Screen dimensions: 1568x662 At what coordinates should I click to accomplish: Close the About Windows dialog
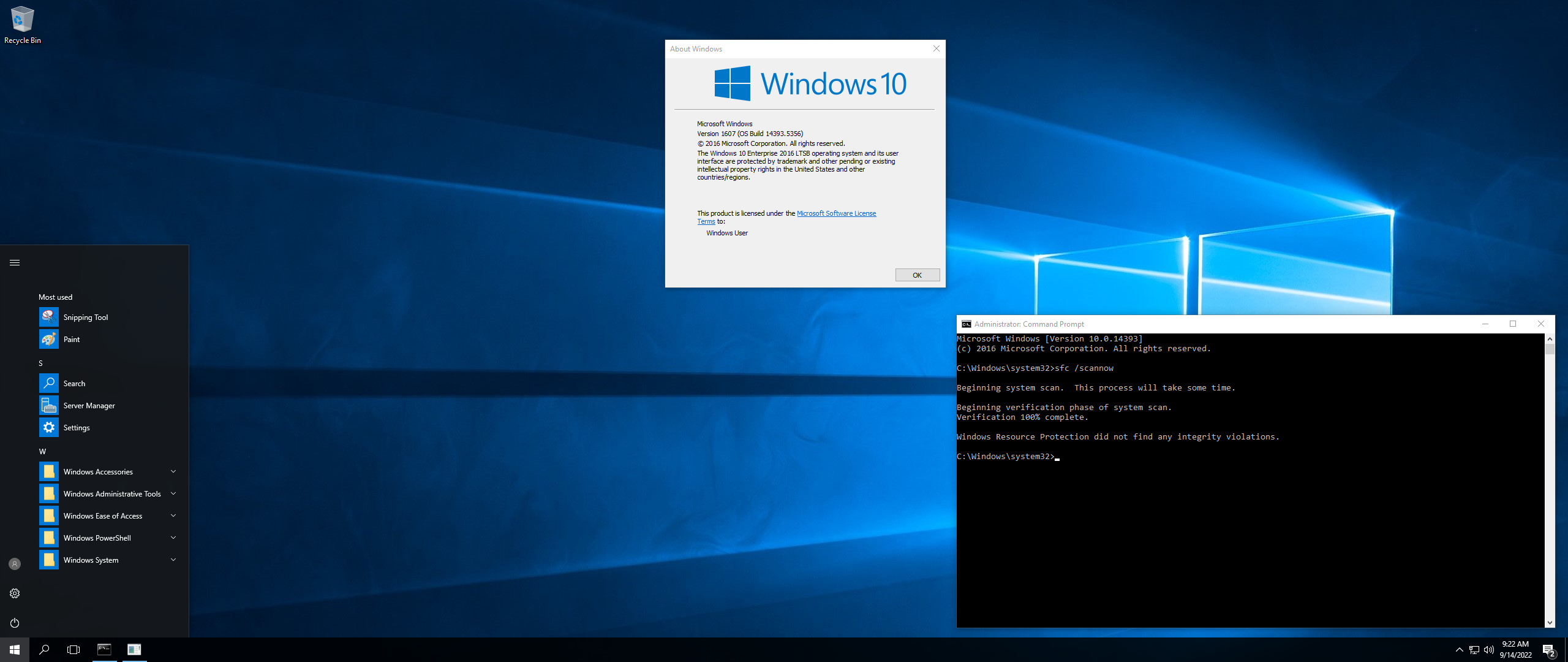coord(936,49)
